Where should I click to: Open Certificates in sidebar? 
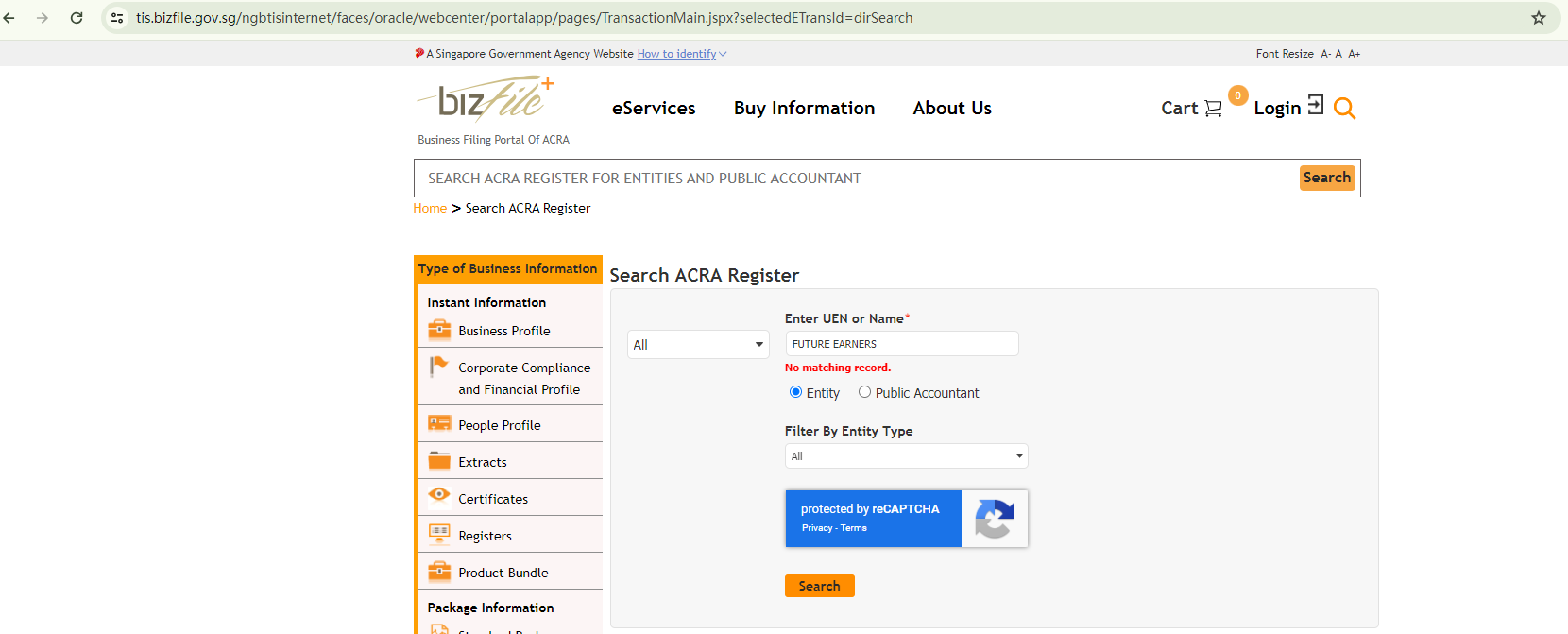(x=493, y=499)
